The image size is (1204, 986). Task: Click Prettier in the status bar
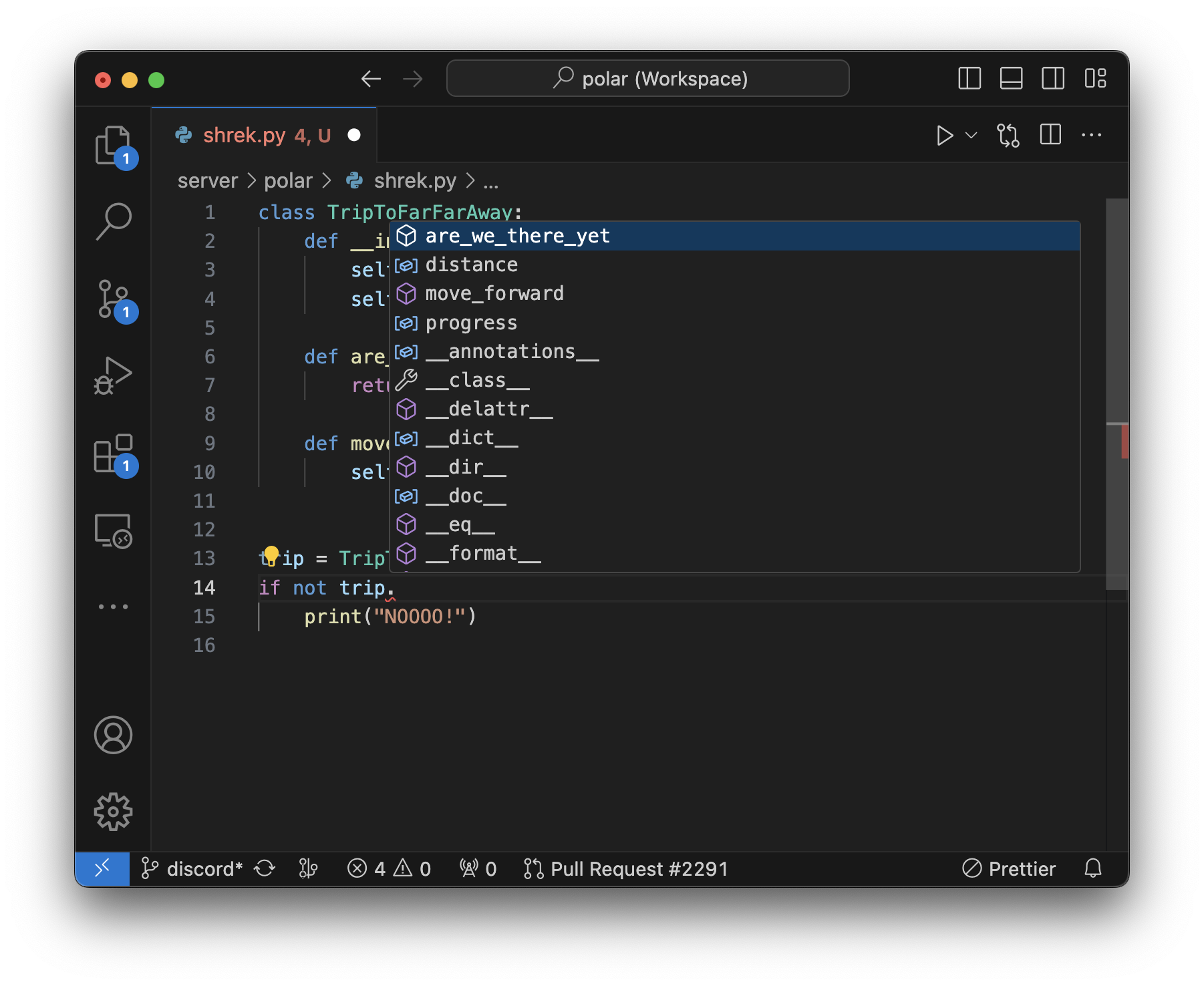1010,868
